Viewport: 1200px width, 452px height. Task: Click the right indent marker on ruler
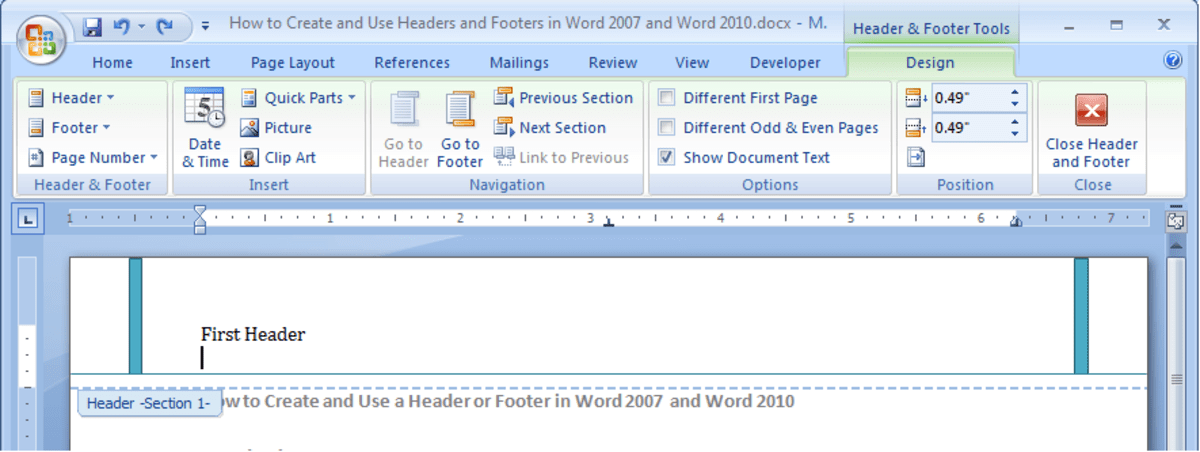click(x=1016, y=223)
